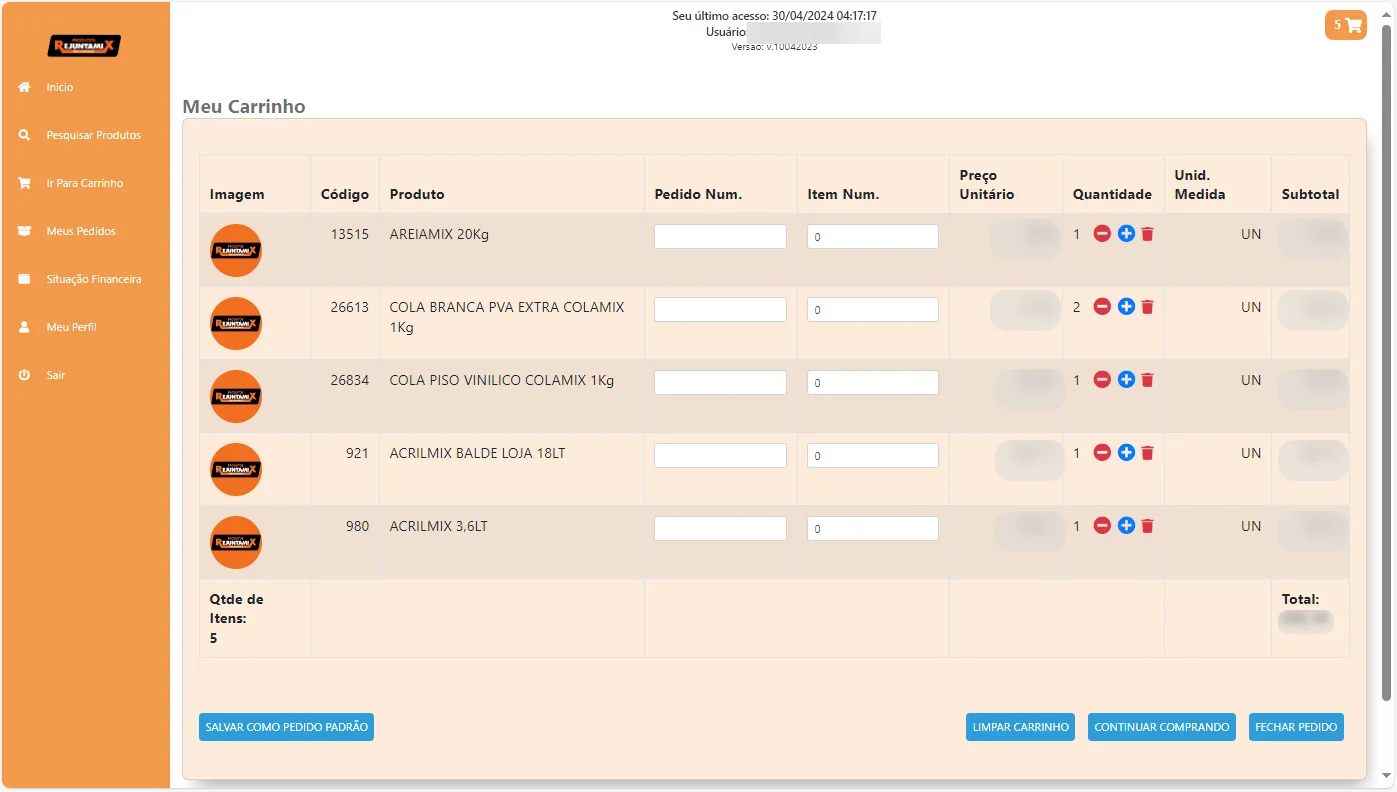This screenshot has width=1397, height=792.
Task: Delete AREIAMIX 20Kg from the cart
Action: 1148,234
